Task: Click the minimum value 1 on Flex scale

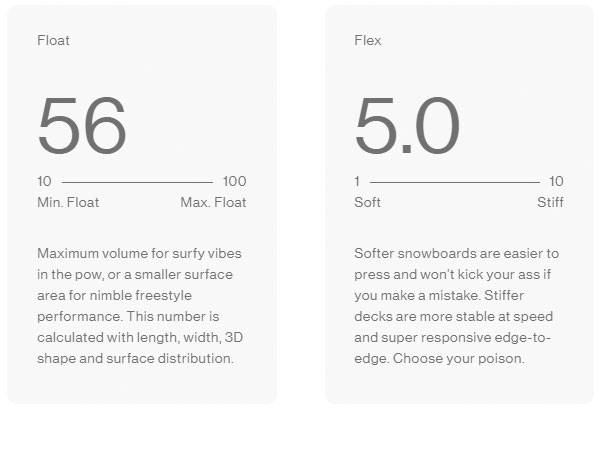Action: (x=357, y=182)
